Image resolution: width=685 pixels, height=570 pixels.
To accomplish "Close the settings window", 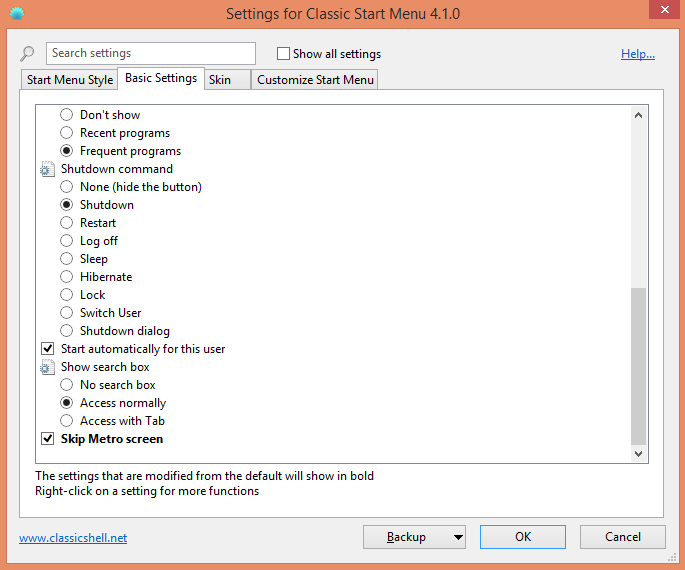I will coord(664,9).
